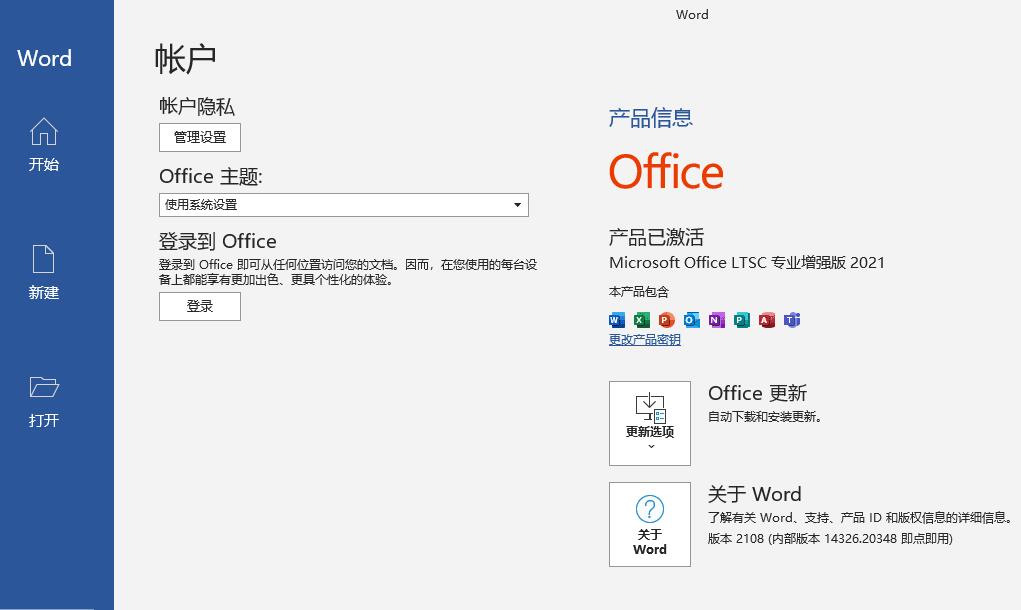Click the sign-in description starting 登录到 Office 即可

[348, 272]
